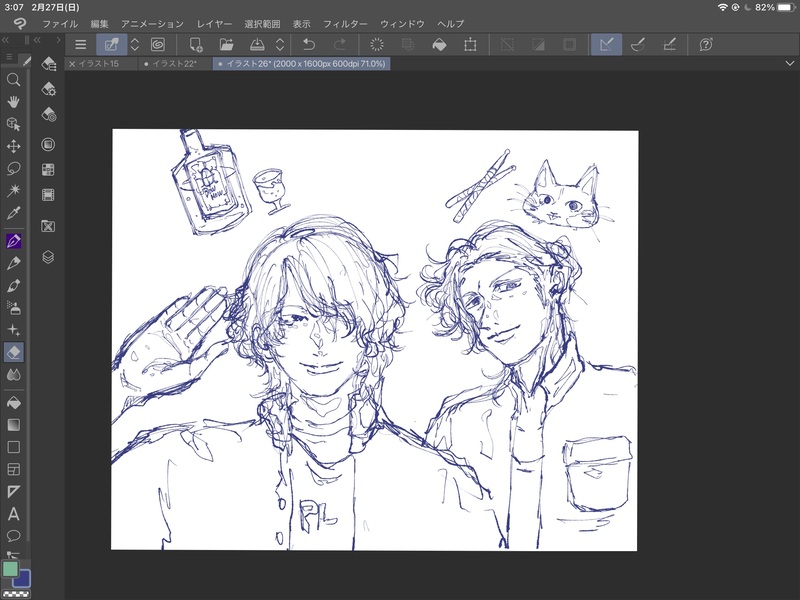Select the Auto select magic wand tool
This screenshot has width=800, height=600.
(14, 190)
